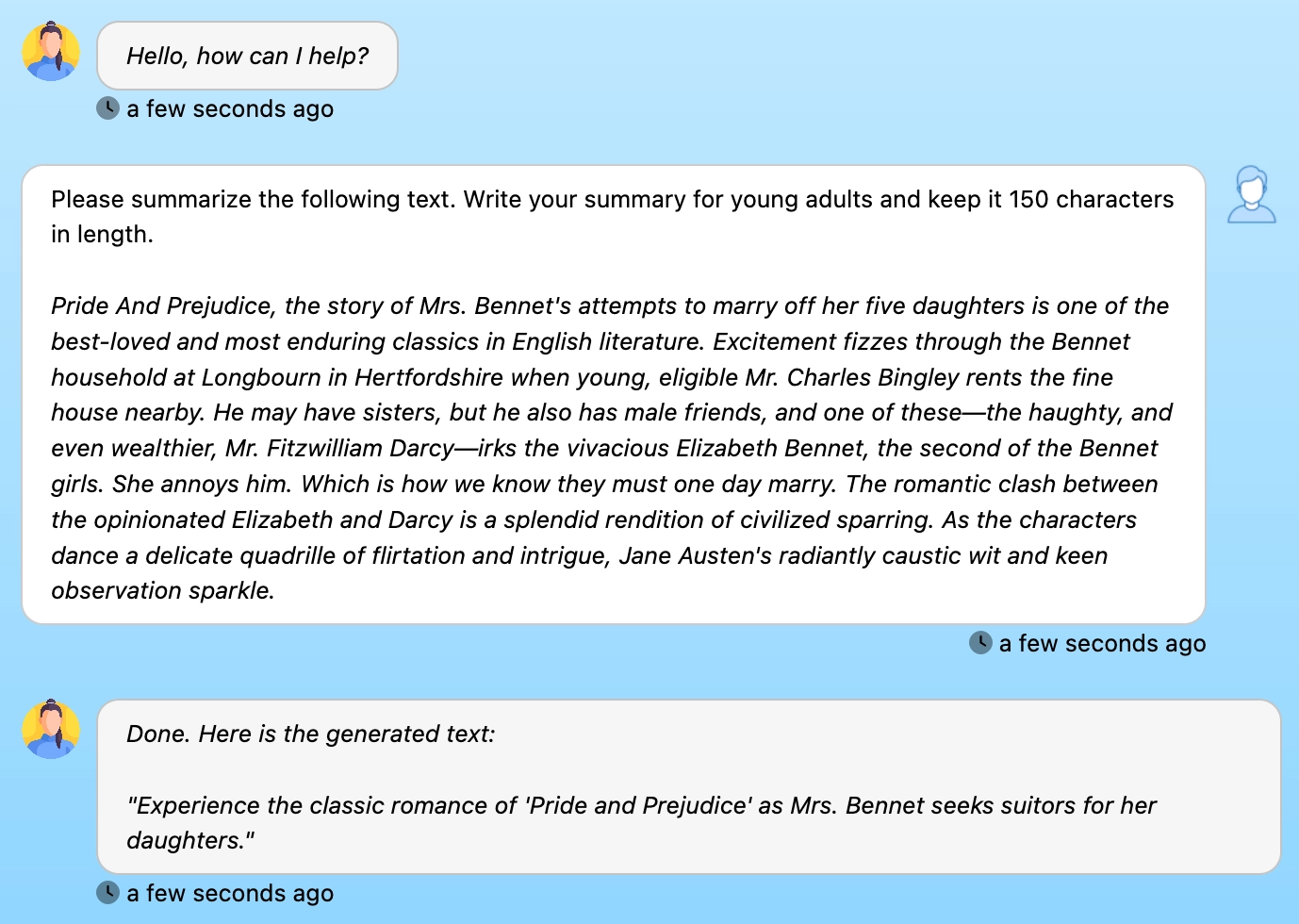Click the clock icon under the greeting message

coord(108,108)
